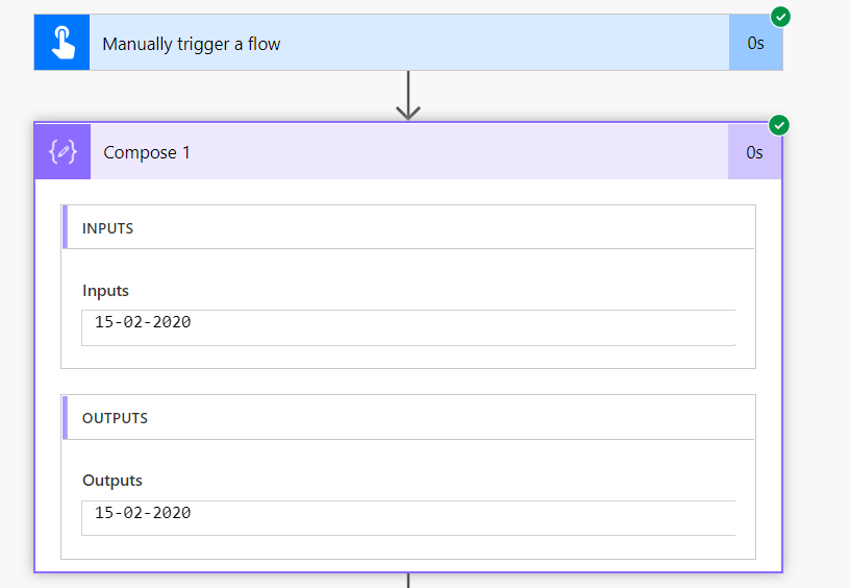
Task: Collapse the Compose 1 action header
Action: (409, 152)
